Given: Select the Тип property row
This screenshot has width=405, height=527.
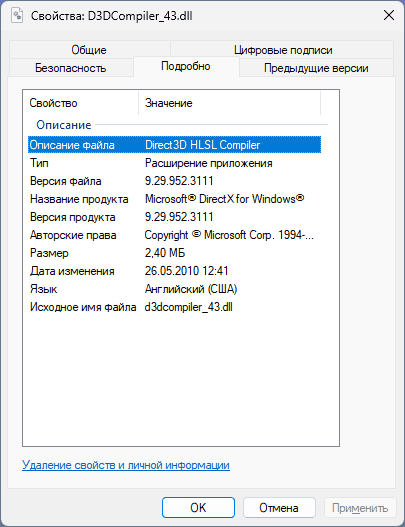Looking at the screenshot, I should tap(174, 163).
